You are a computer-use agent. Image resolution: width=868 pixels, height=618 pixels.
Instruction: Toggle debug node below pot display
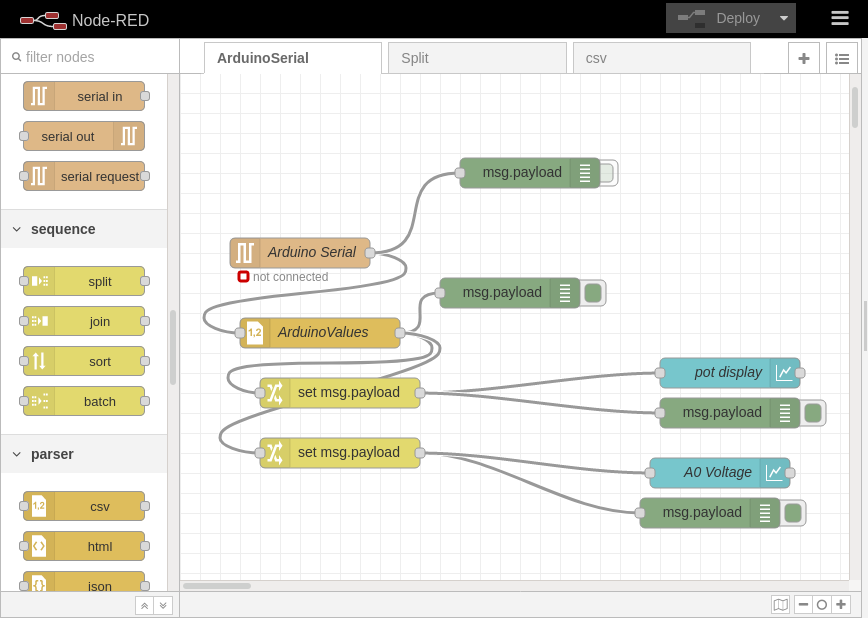point(813,413)
